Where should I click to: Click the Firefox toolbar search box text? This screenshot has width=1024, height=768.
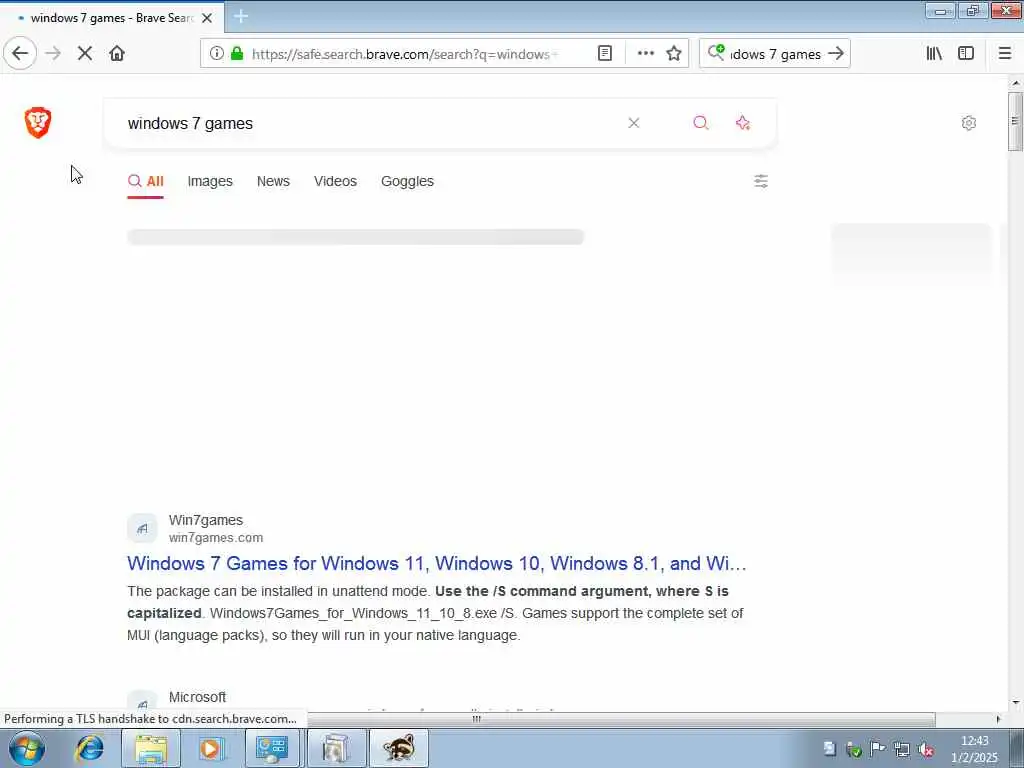click(775, 54)
